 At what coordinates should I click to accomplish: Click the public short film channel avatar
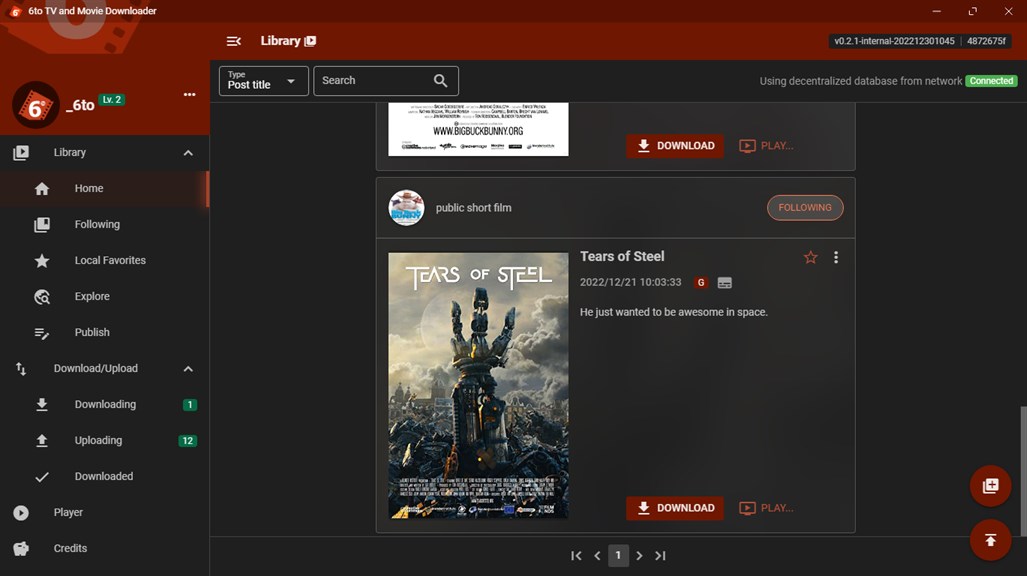pos(406,208)
